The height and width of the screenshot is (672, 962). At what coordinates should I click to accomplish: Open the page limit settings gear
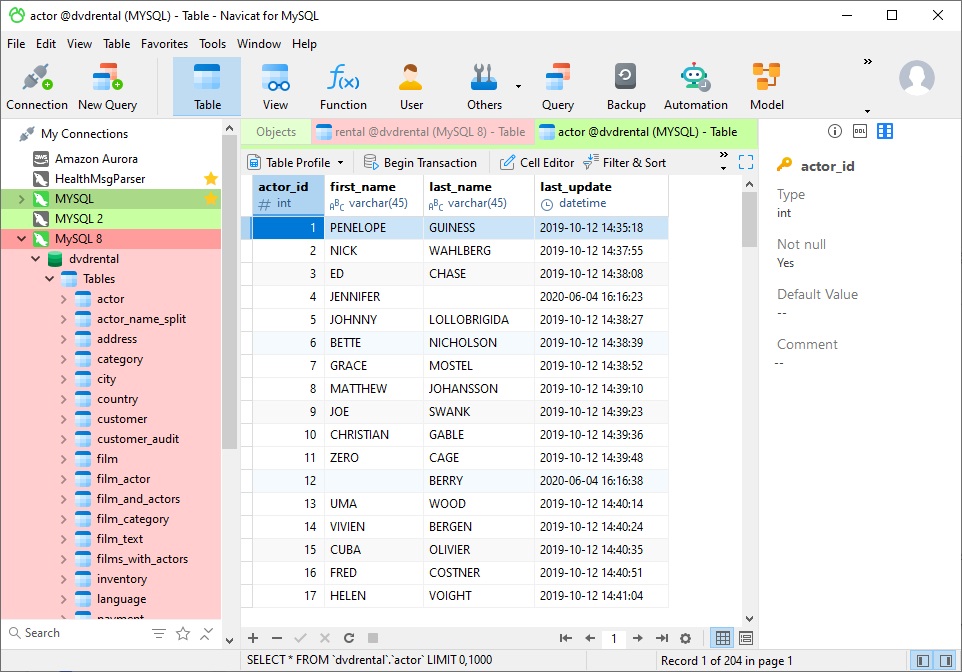click(x=686, y=638)
